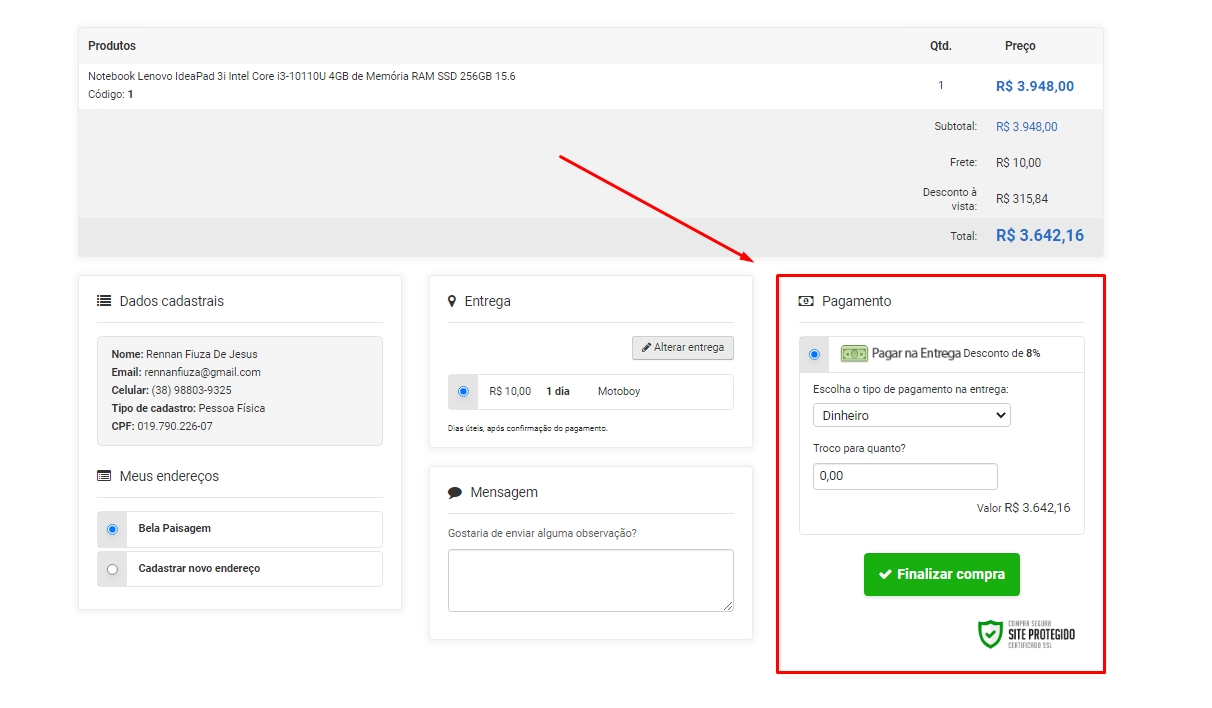
Task: Click the observation message textarea
Action: pyautogui.click(x=591, y=580)
